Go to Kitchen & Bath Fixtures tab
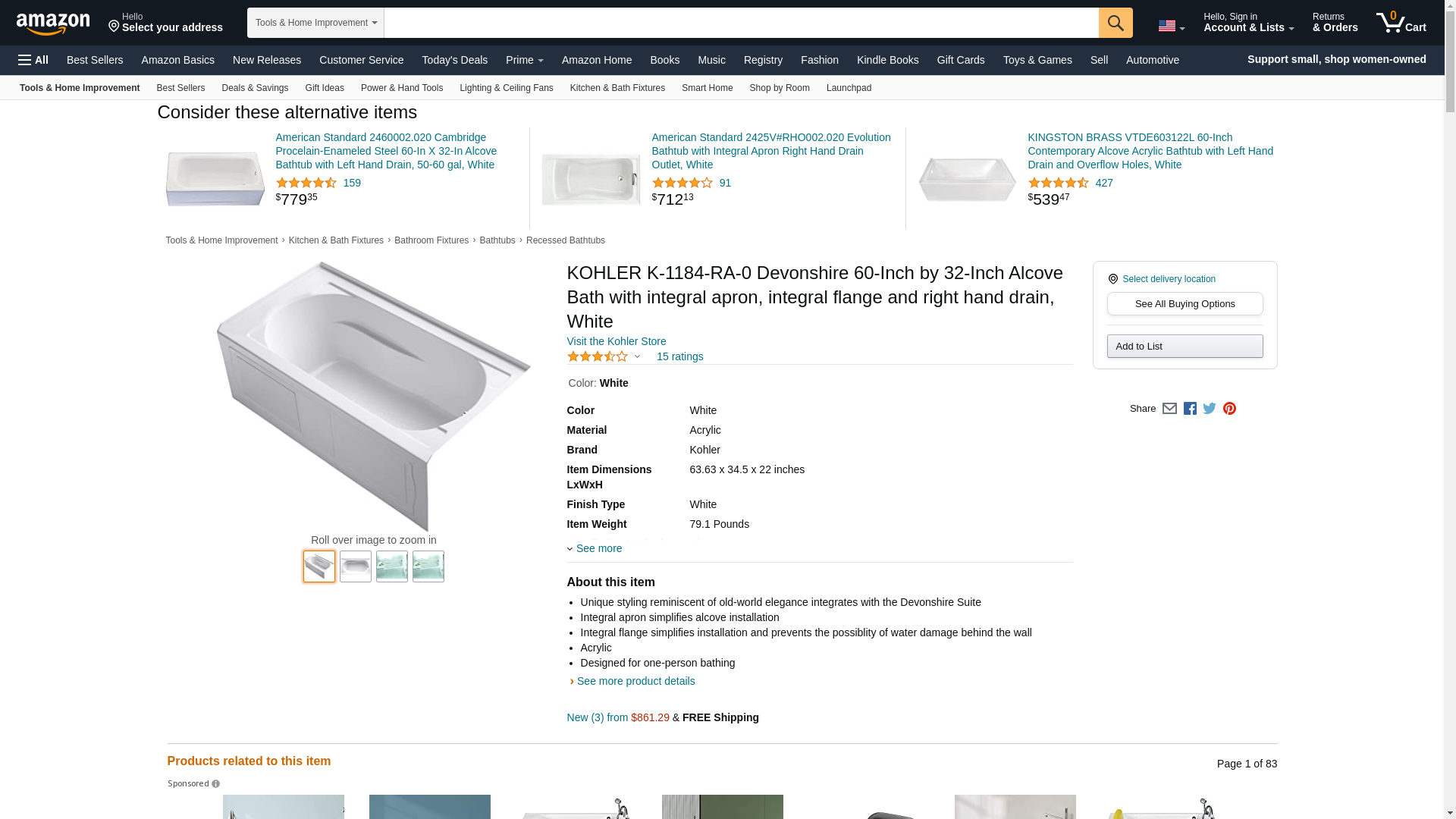The width and height of the screenshot is (1456, 819). (x=617, y=88)
